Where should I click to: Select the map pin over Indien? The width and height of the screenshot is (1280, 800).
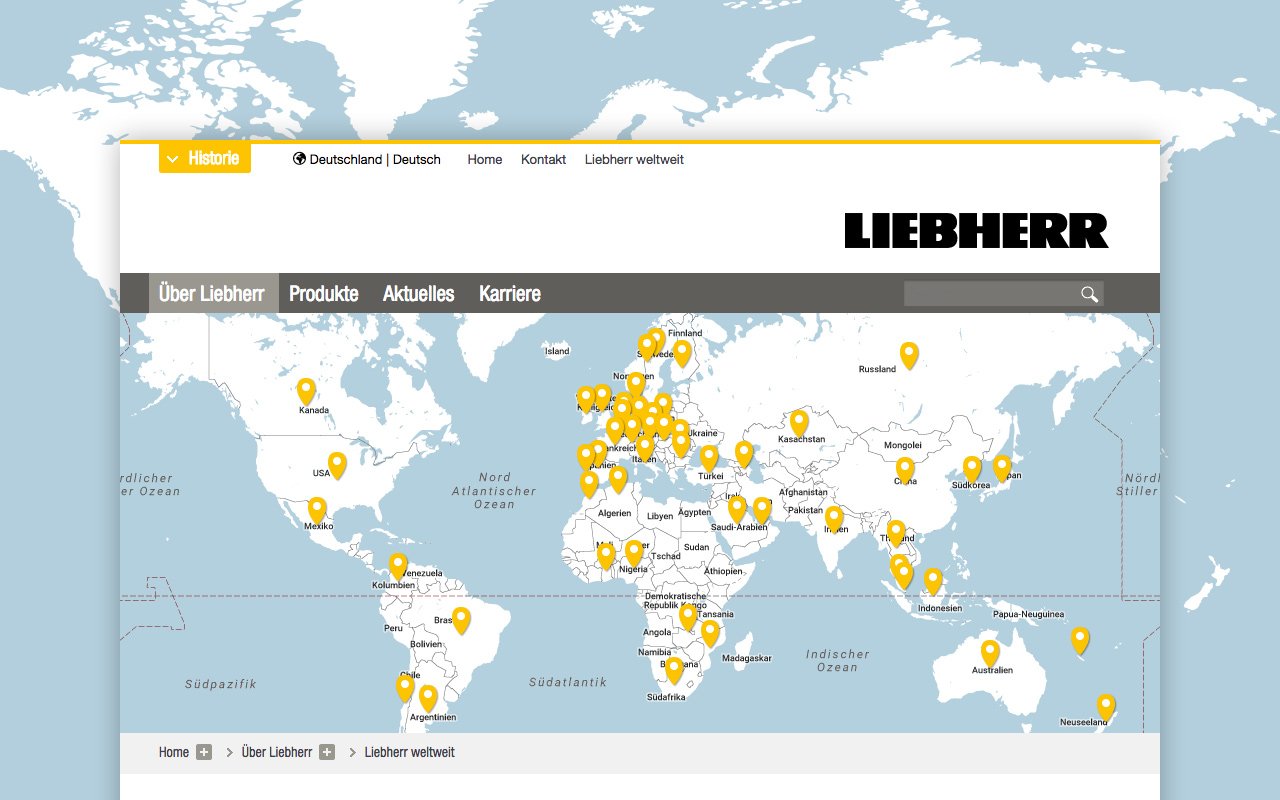click(x=834, y=519)
